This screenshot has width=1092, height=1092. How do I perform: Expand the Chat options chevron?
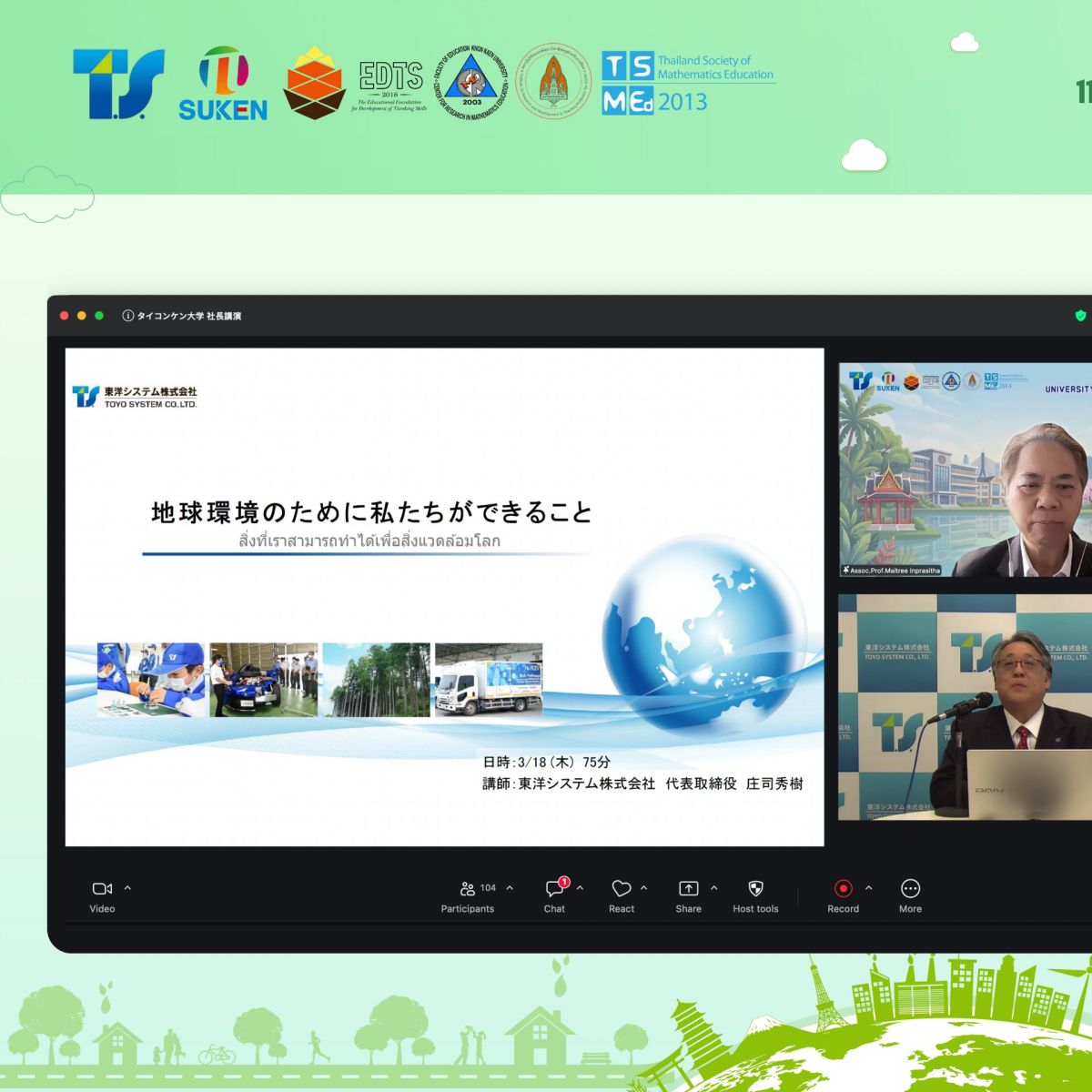pos(580,888)
